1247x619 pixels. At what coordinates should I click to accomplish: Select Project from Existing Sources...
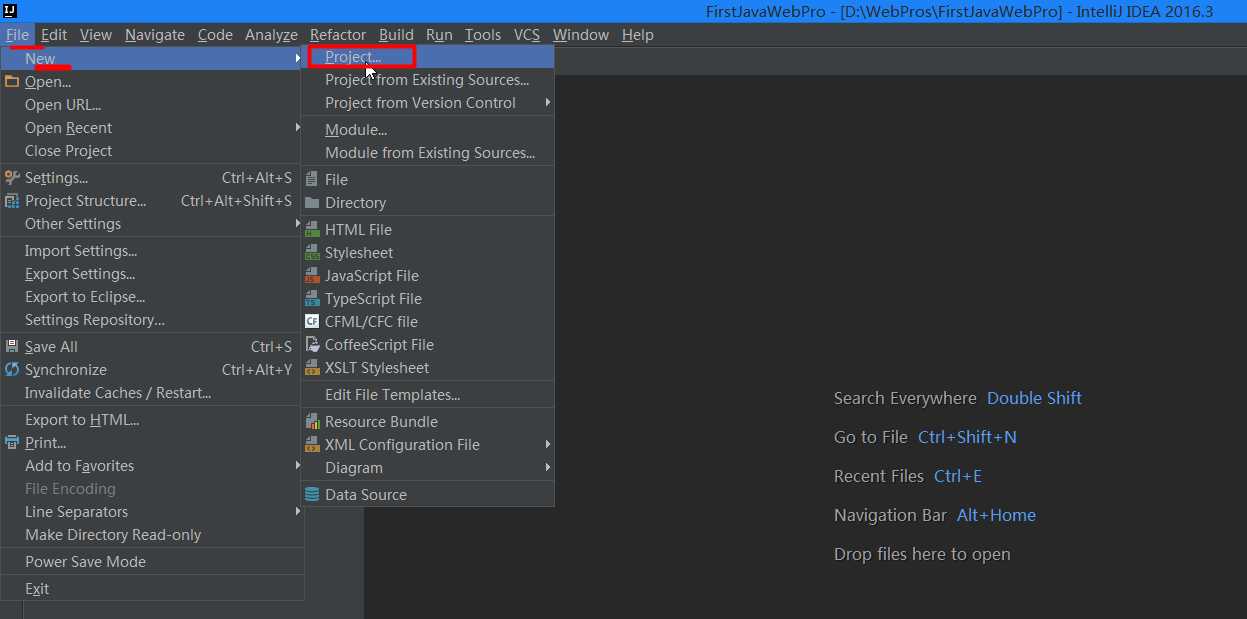[428, 80]
